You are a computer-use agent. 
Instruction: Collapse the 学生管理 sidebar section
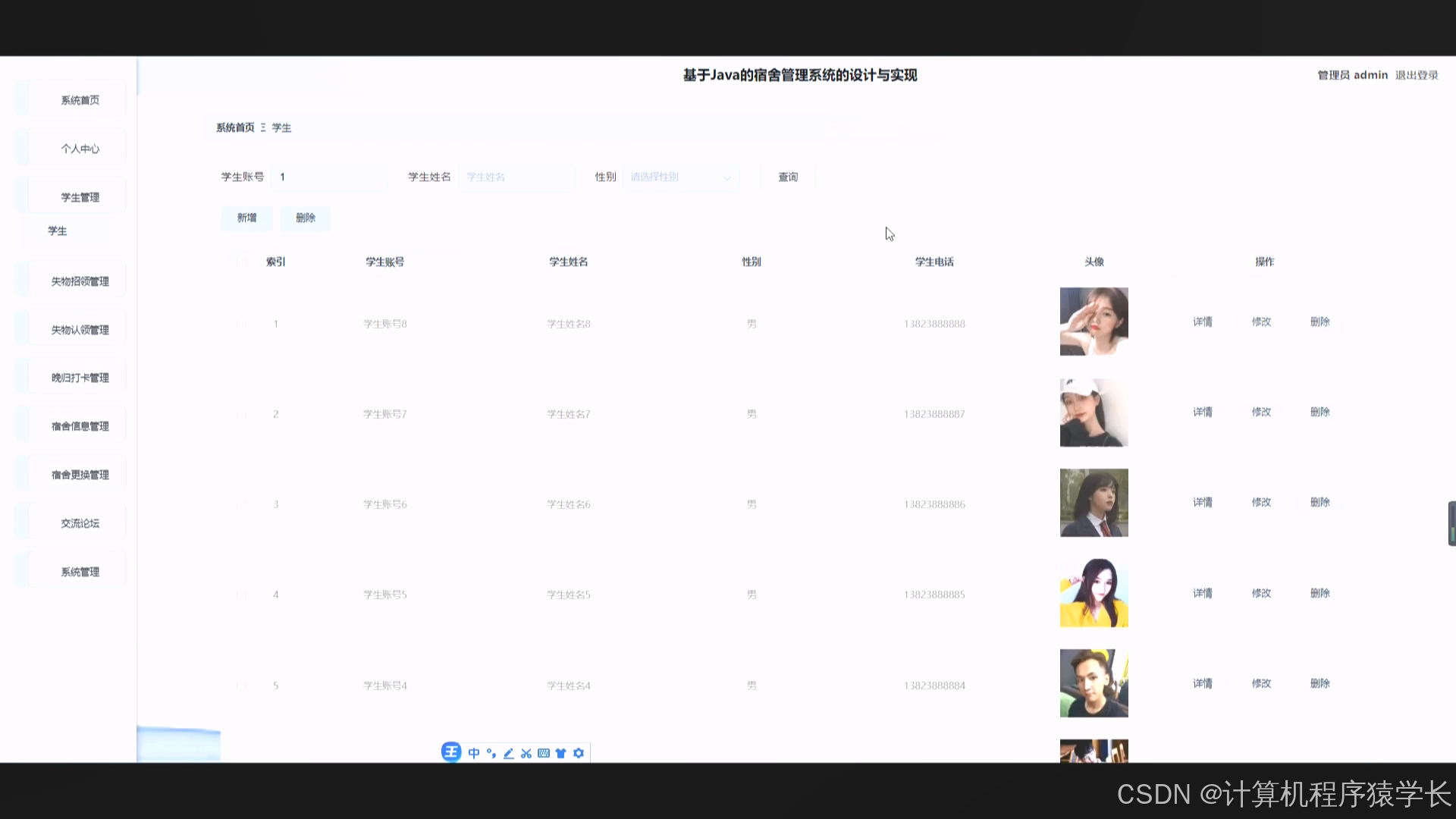[79, 196]
